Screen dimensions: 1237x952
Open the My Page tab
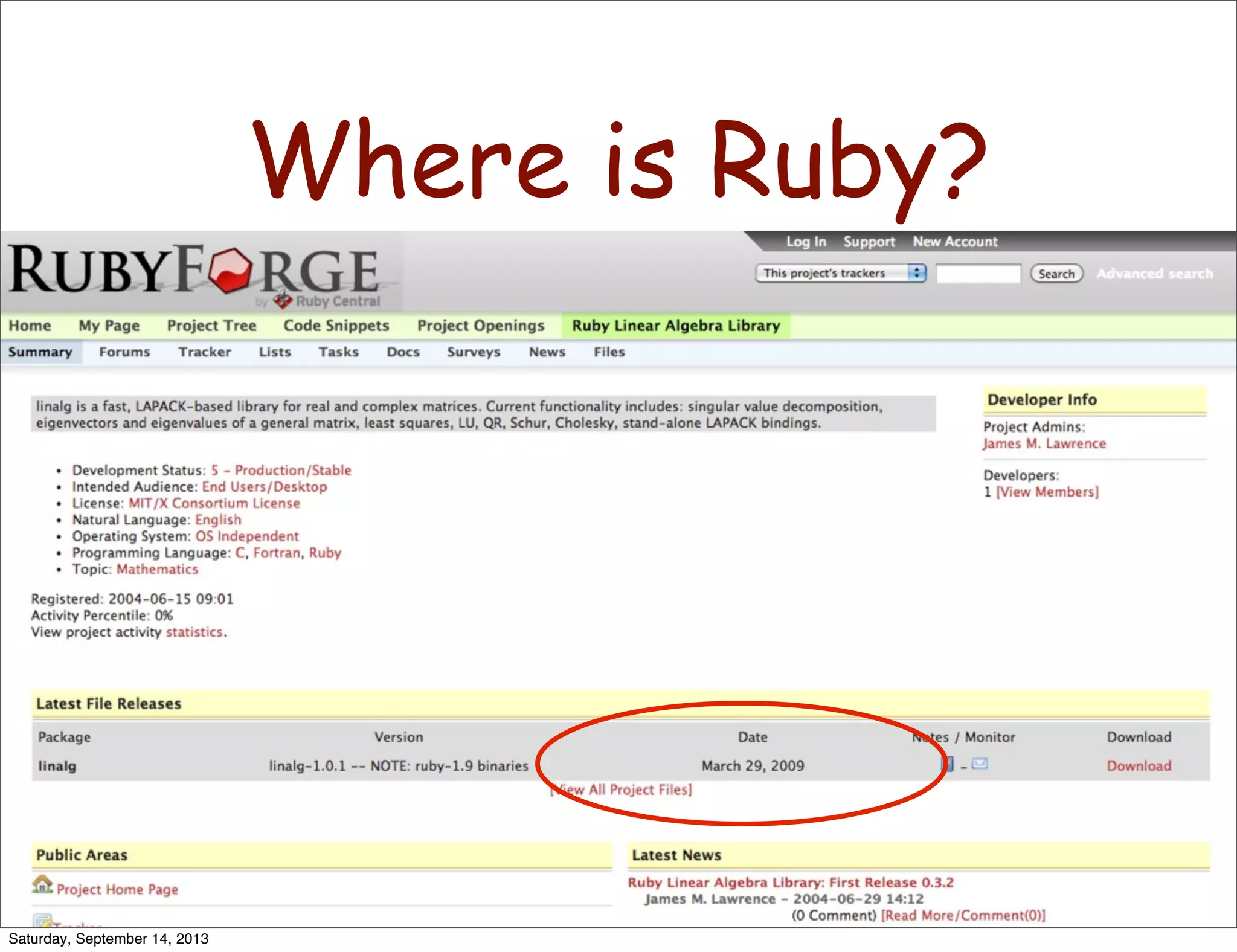109,326
